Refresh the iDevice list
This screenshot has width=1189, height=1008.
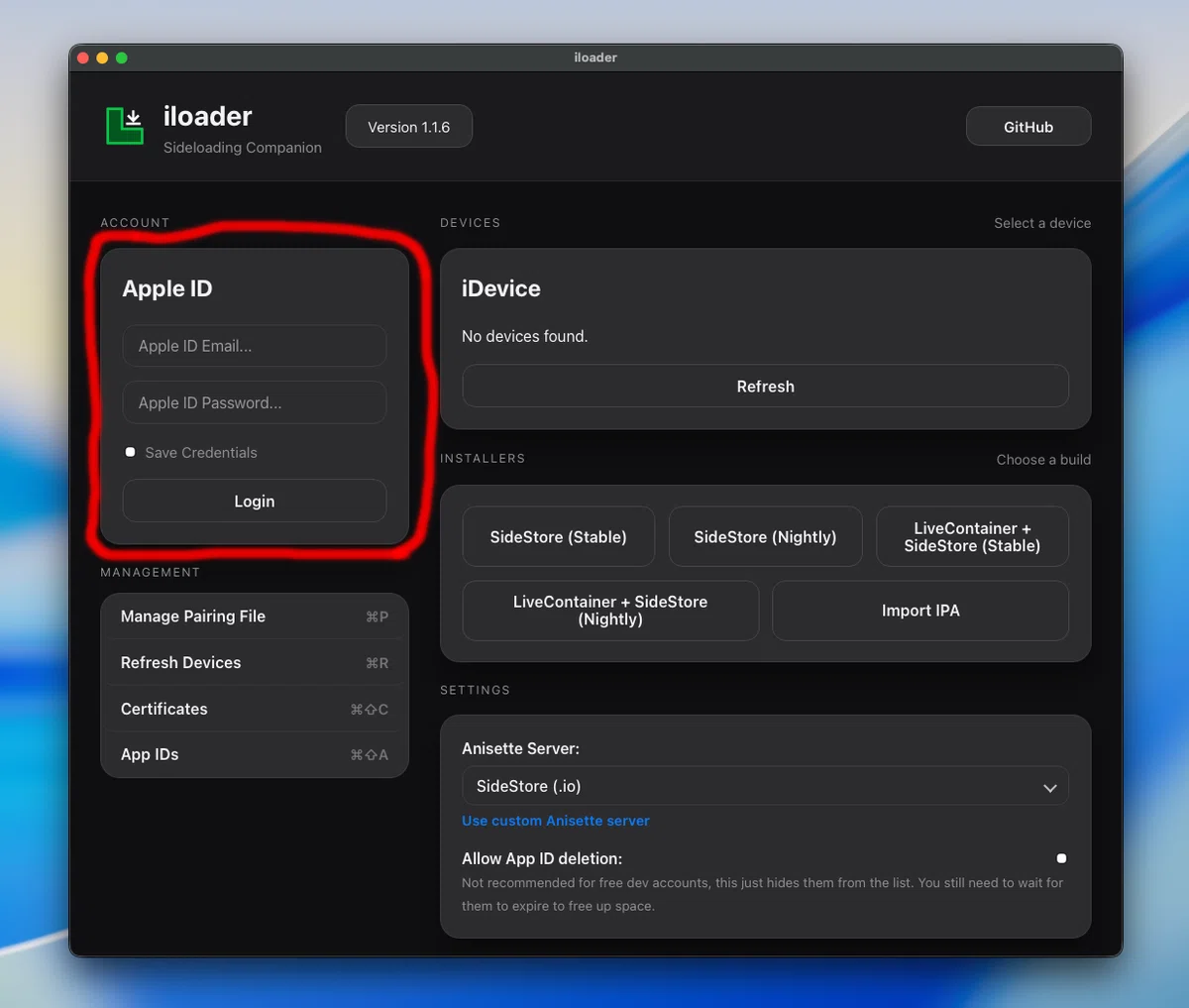pos(765,387)
